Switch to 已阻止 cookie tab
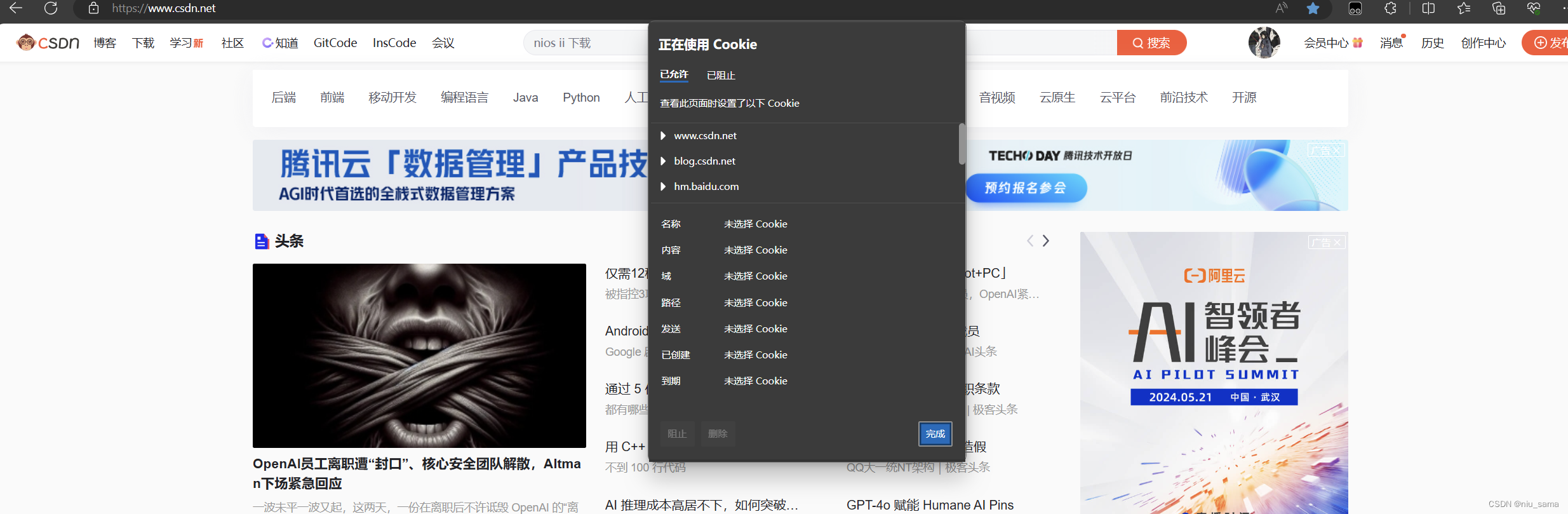 coord(721,75)
